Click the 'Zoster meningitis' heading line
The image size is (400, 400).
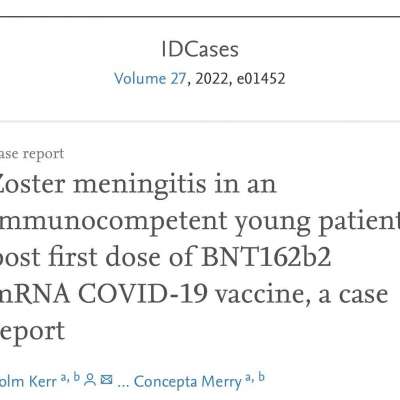click(x=138, y=184)
